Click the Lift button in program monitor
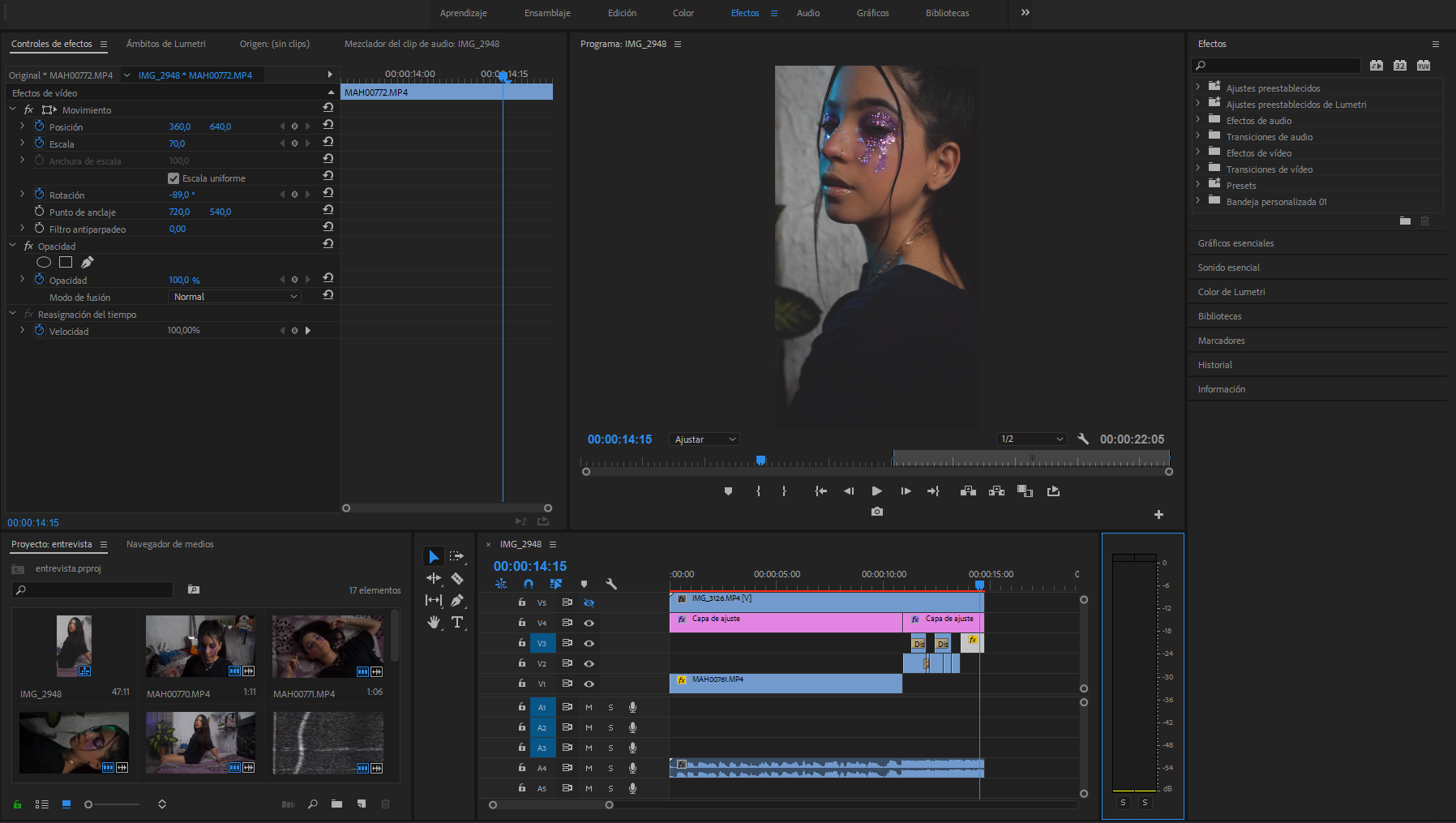Screen dimensions: 1456x823 click(x=968, y=491)
